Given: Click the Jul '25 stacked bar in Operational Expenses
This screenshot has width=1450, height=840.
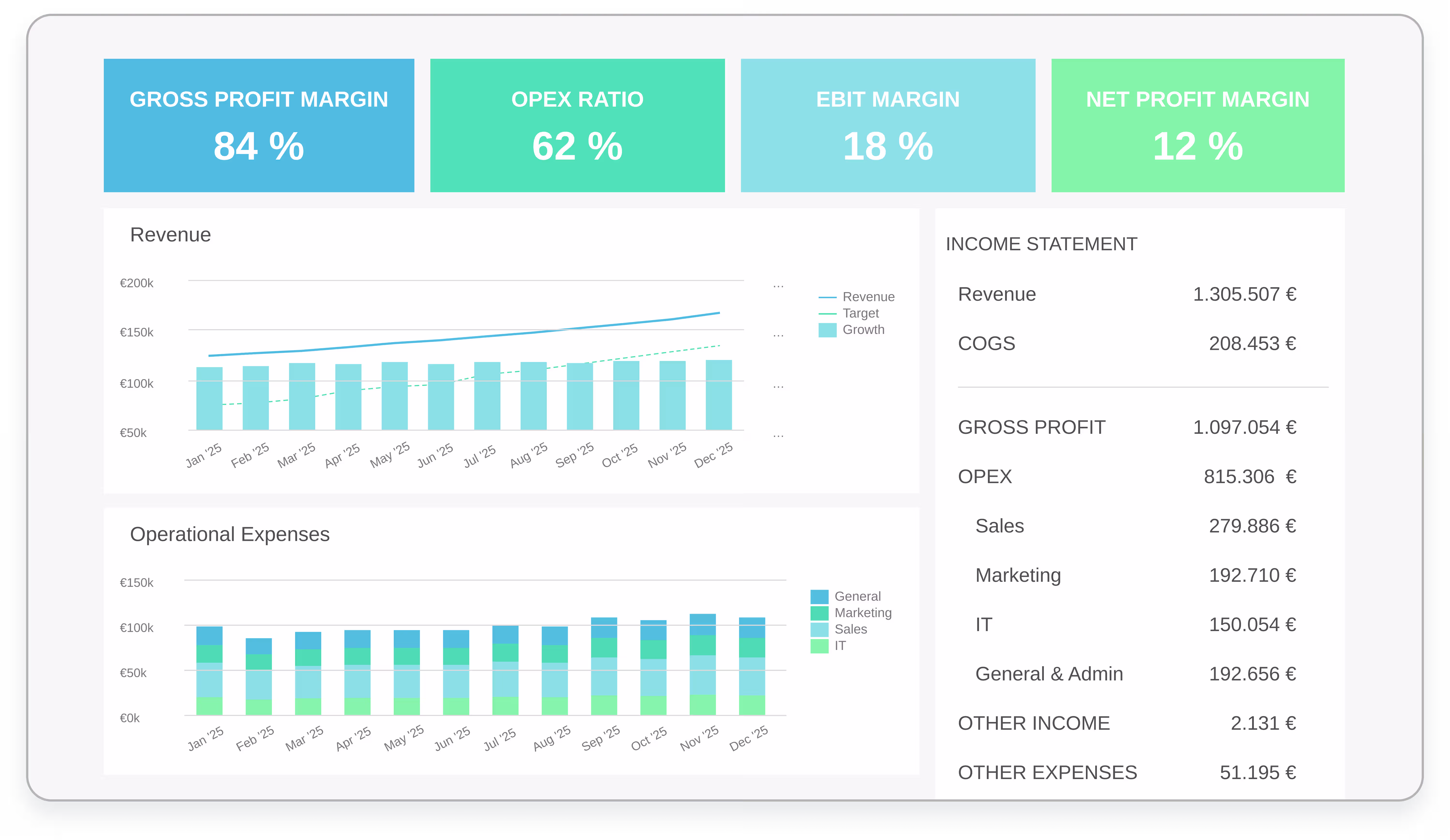Looking at the screenshot, I should point(505,671).
